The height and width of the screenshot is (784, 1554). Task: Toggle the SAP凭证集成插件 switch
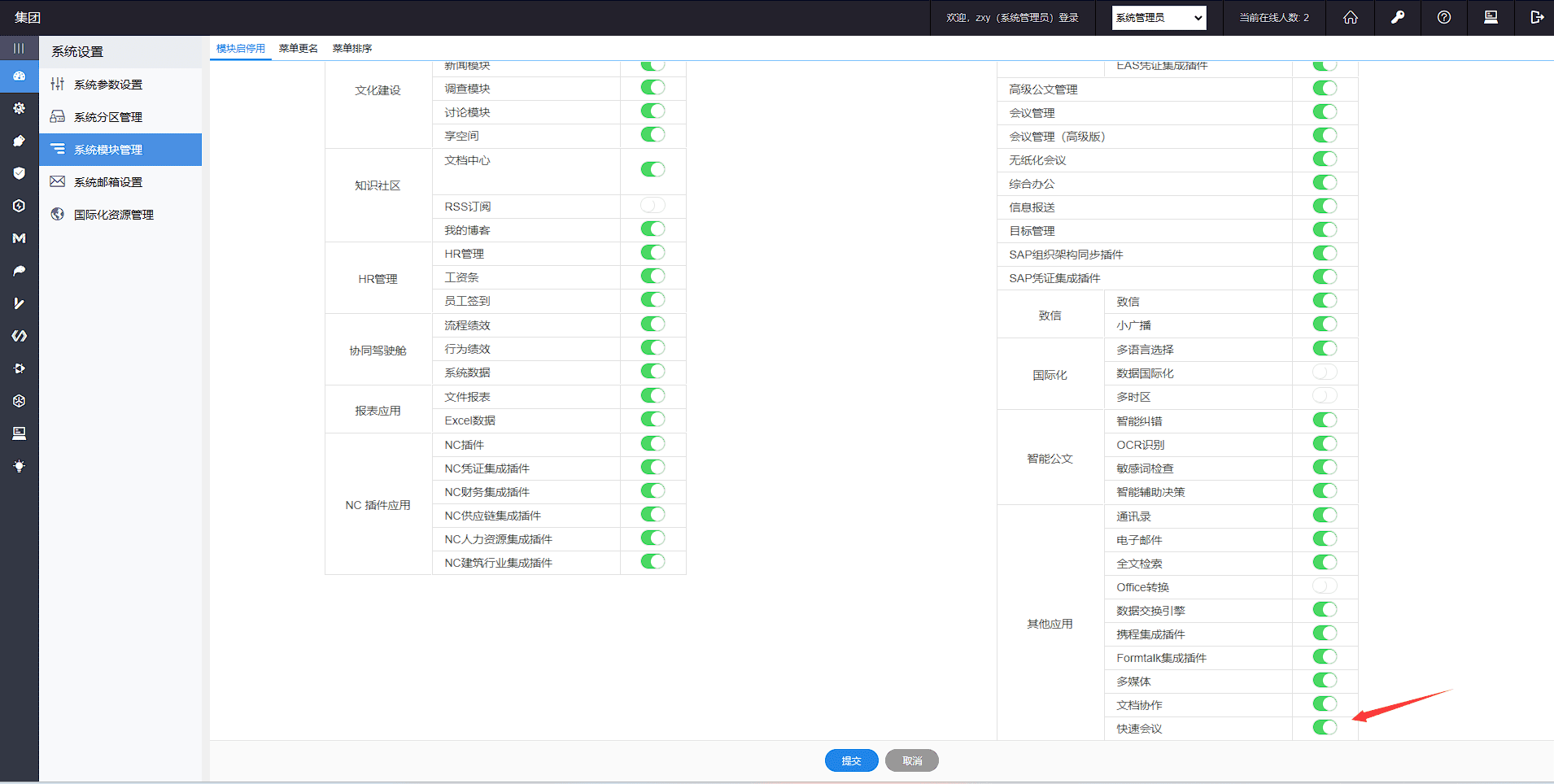[x=1325, y=277]
